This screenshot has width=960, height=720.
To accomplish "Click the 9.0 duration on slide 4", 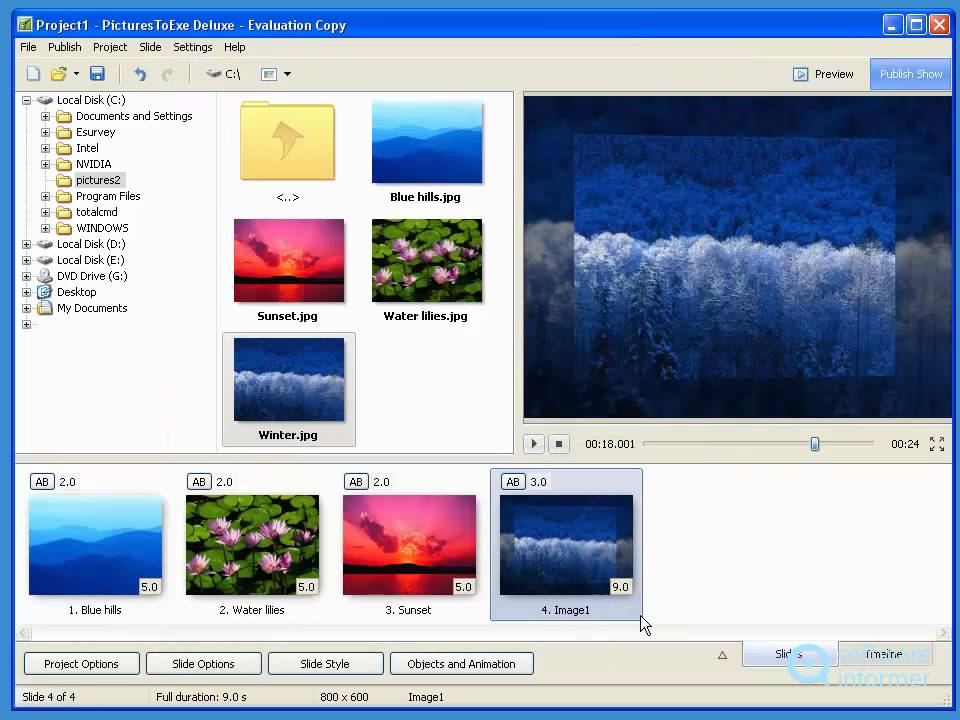I will pyautogui.click(x=620, y=587).
